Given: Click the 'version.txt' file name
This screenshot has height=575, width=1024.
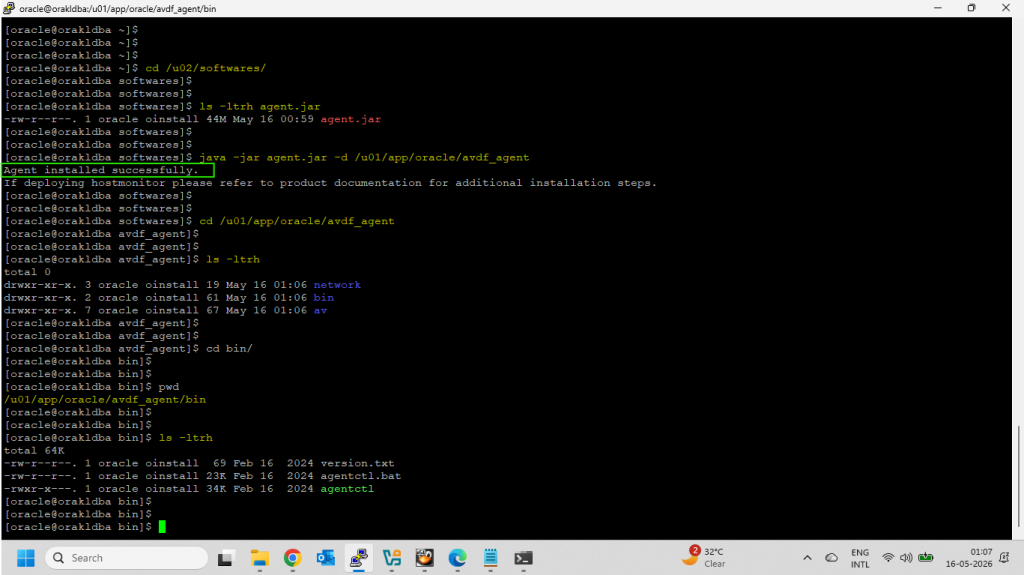Looking at the screenshot, I should click(x=357, y=463).
